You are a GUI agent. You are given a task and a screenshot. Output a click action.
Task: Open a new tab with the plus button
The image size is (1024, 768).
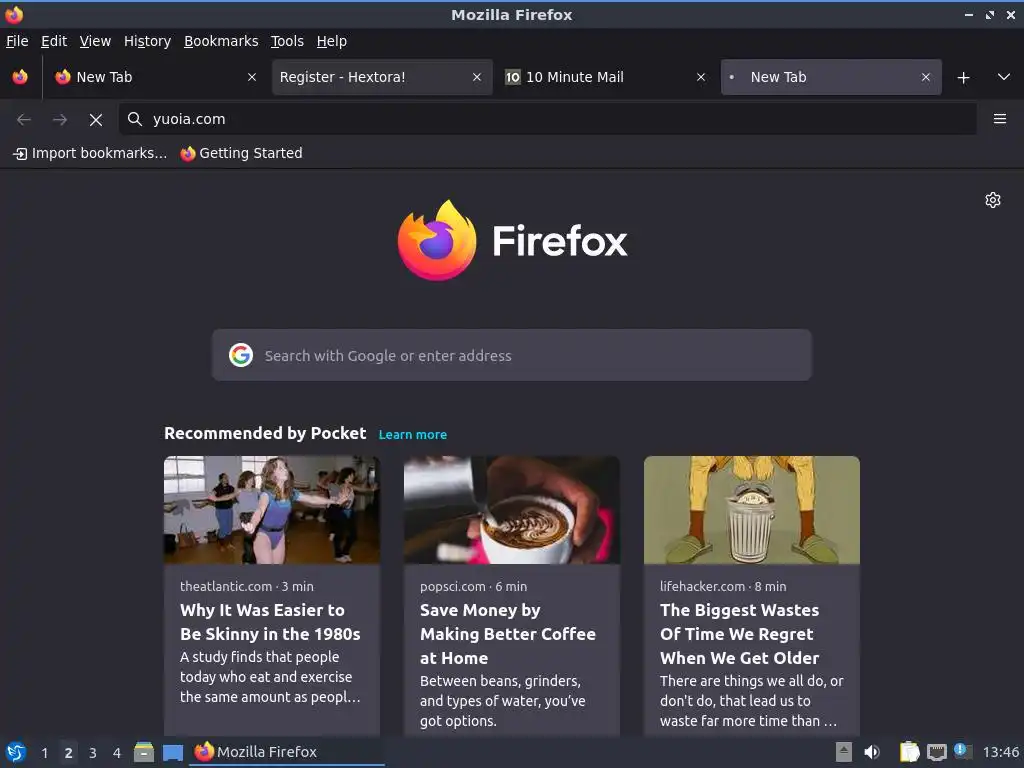[963, 78]
